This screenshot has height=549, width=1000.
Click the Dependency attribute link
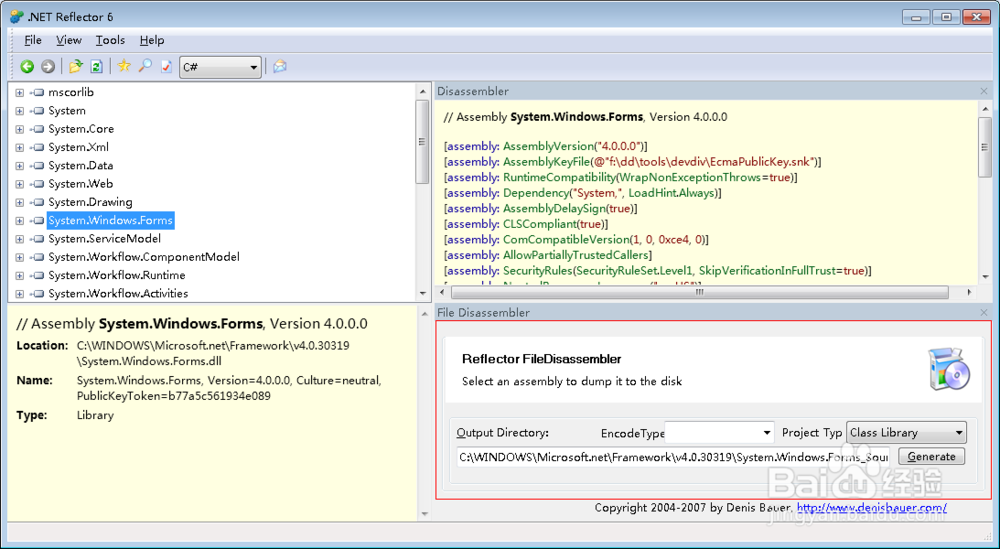pyautogui.click(x=536, y=193)
